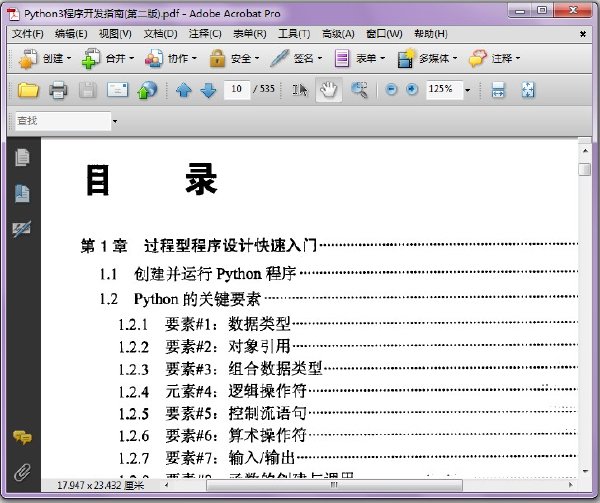The height and width of the screenshot is (503, 600).
Task: Open the 帮助(H) menu
Action: tap(431, 34)
